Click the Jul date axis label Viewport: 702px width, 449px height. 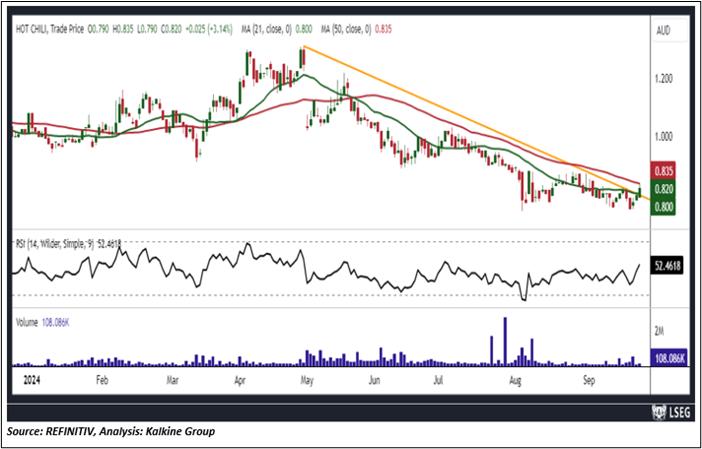coord(439,381)
